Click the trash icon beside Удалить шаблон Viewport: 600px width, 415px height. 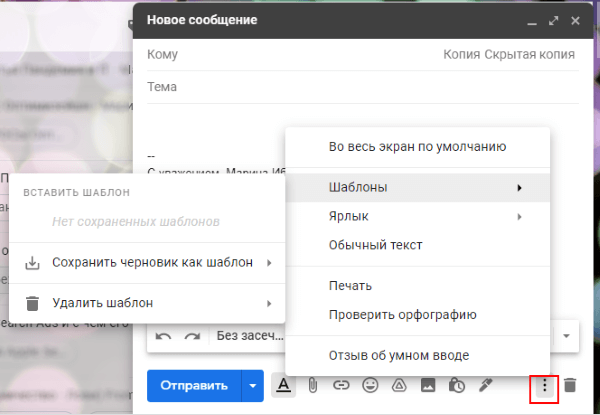pos(33,303)
